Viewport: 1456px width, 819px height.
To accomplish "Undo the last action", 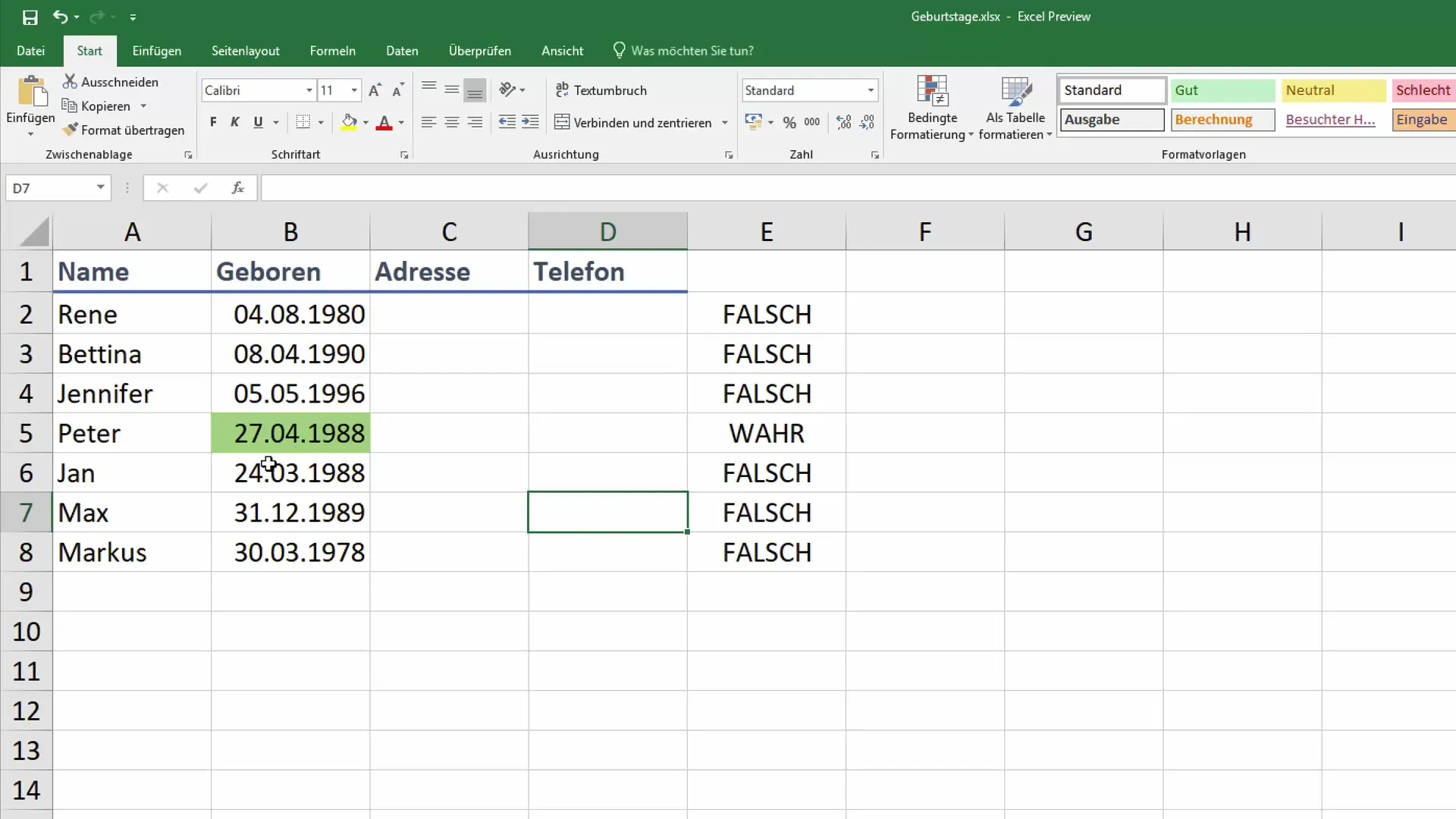I will (x=60, y=17).
